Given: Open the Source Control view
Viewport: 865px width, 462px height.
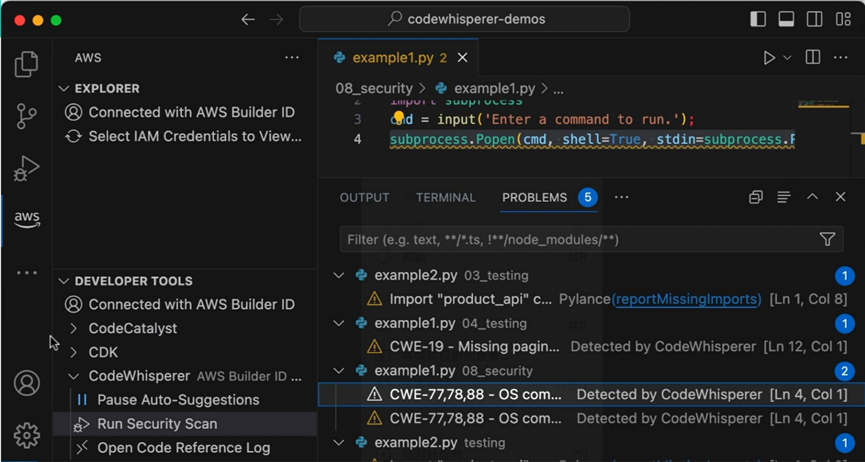Looking at the screenshot, I should click(26, 116).
